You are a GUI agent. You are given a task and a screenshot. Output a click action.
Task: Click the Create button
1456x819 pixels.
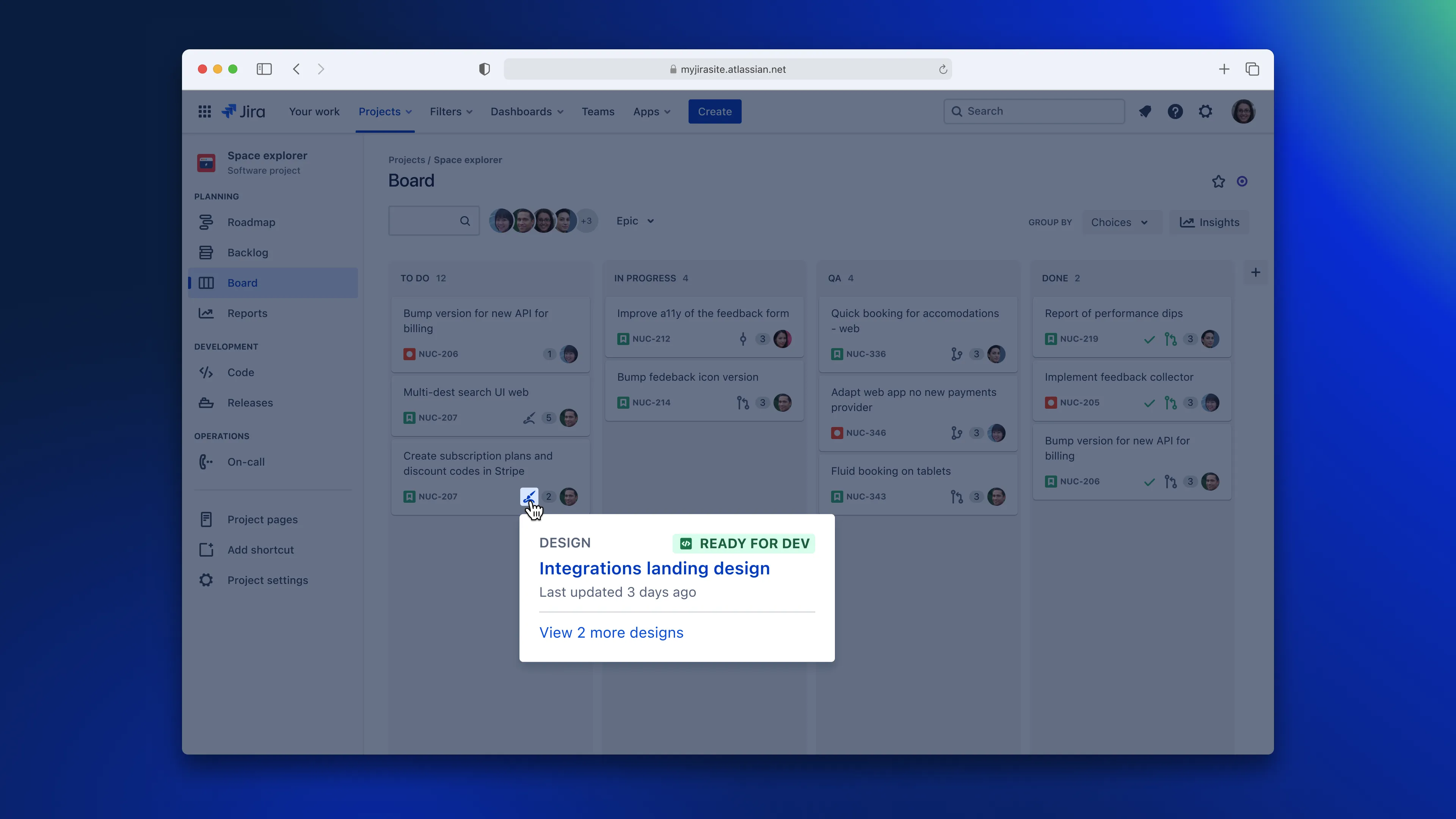tap(714, 111)
